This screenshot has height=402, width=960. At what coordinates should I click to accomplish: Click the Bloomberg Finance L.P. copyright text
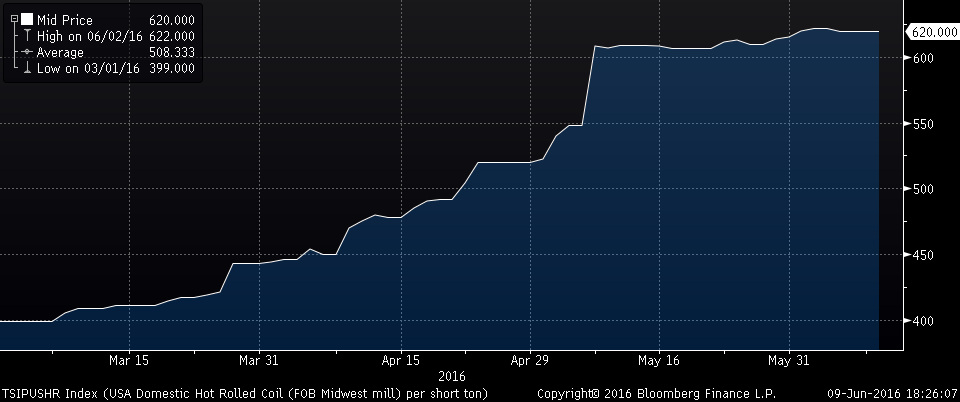656,393
